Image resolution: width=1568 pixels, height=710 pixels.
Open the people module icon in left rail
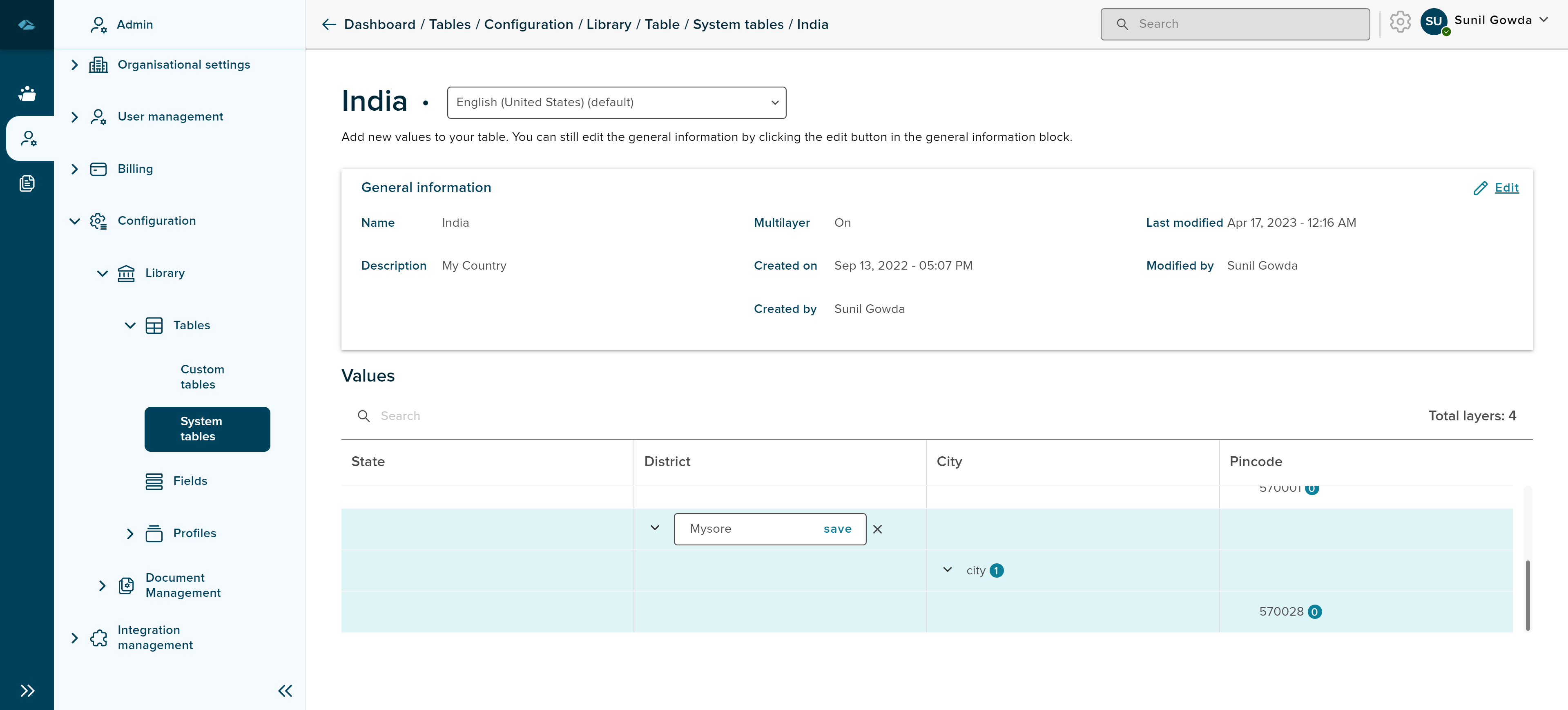click(27, 93)
